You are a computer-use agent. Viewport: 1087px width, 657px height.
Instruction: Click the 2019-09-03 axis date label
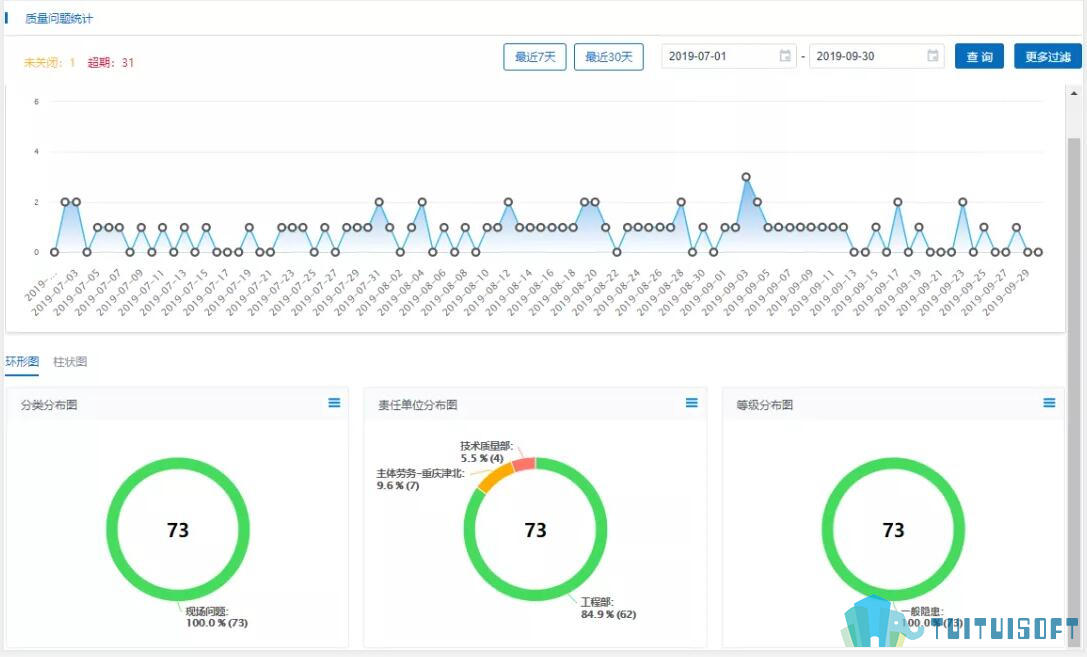click(724, 292)
